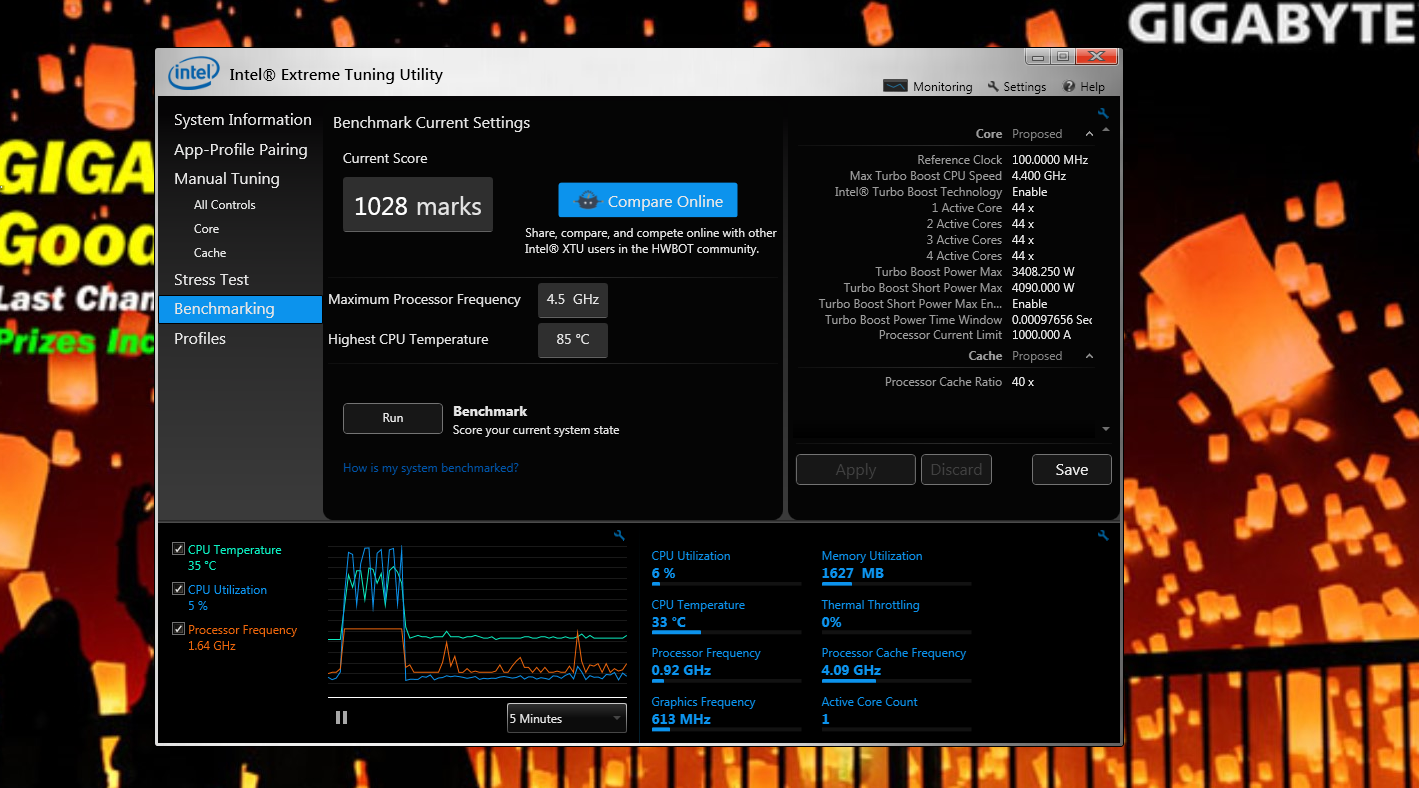The image size is (1419, 788).
Task: Select Core under Manual Tuning
Action: (207, 229)
